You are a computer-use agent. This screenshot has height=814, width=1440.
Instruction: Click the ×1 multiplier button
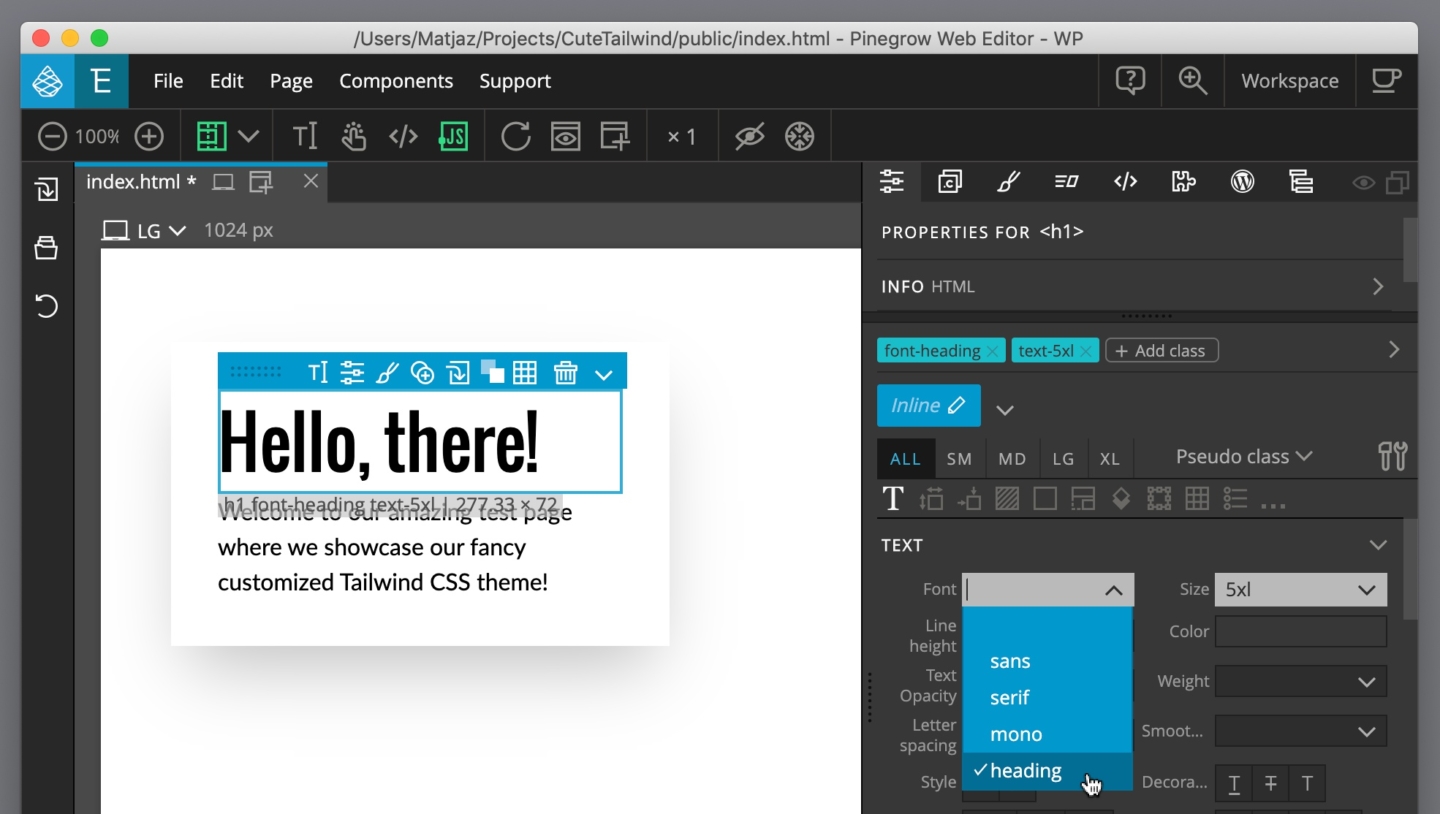point(682,137)
